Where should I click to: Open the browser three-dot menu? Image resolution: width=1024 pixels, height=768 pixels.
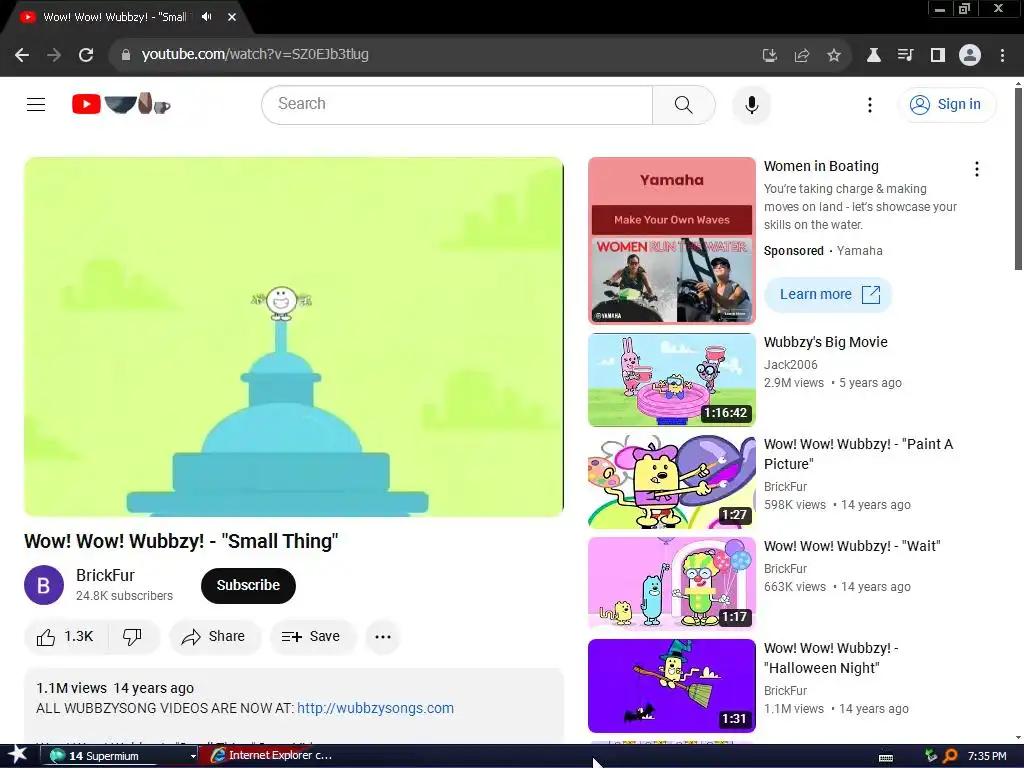pyautogui.click(x=1002, y=56)
